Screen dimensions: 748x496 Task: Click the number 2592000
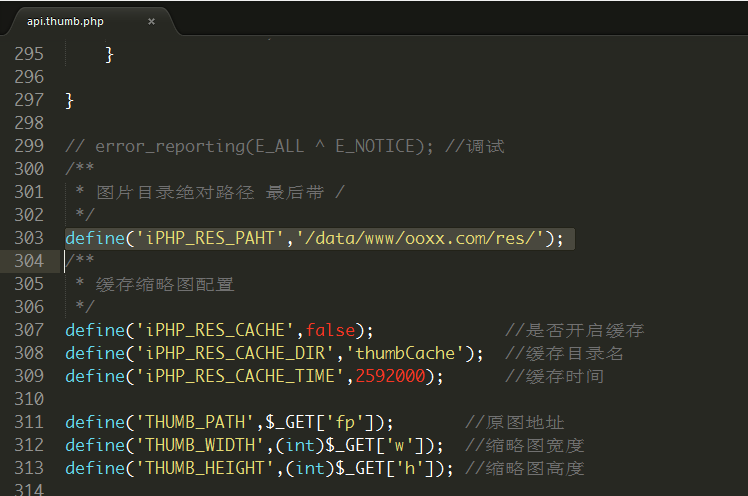click(390, 376)
